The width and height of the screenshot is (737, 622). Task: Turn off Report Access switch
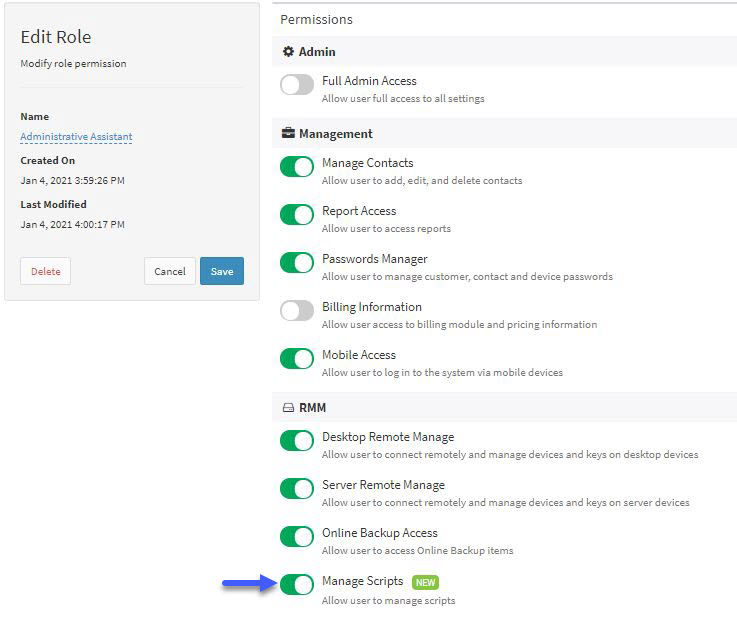297,214
